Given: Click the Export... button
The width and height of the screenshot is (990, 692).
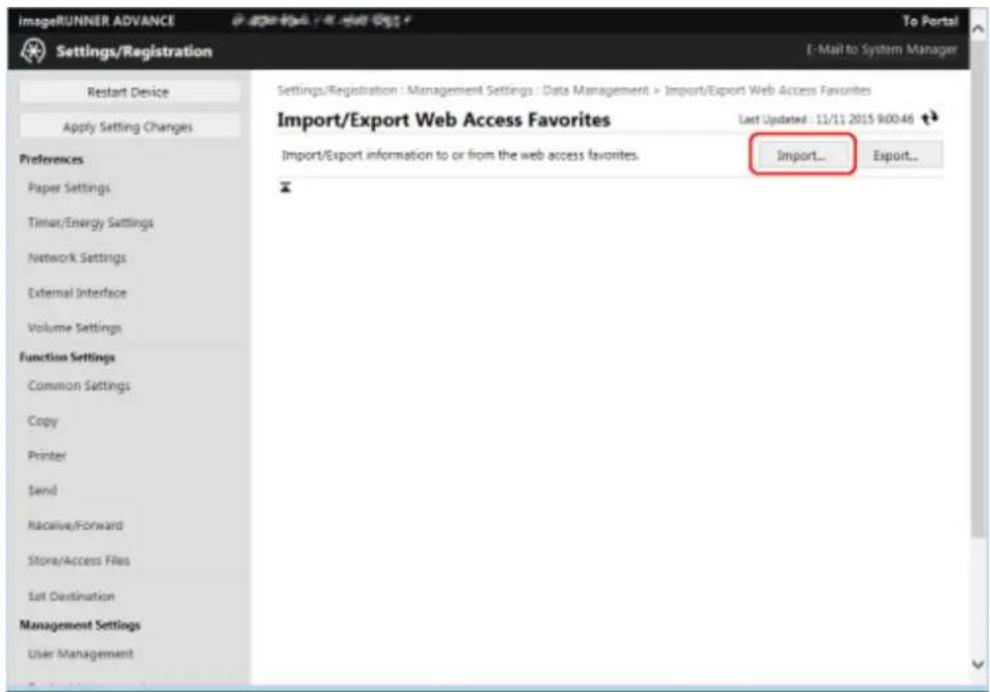Looking at the screenshot, I should (x=896, y=155).
